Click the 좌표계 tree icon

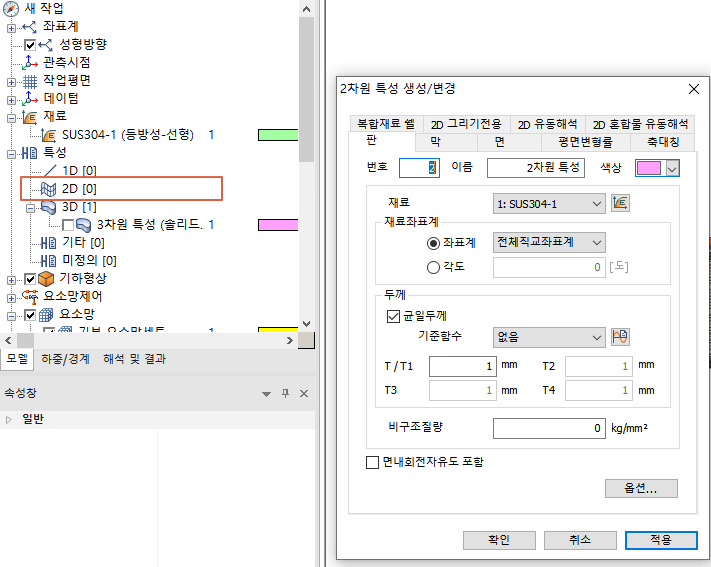pos(29,27)
